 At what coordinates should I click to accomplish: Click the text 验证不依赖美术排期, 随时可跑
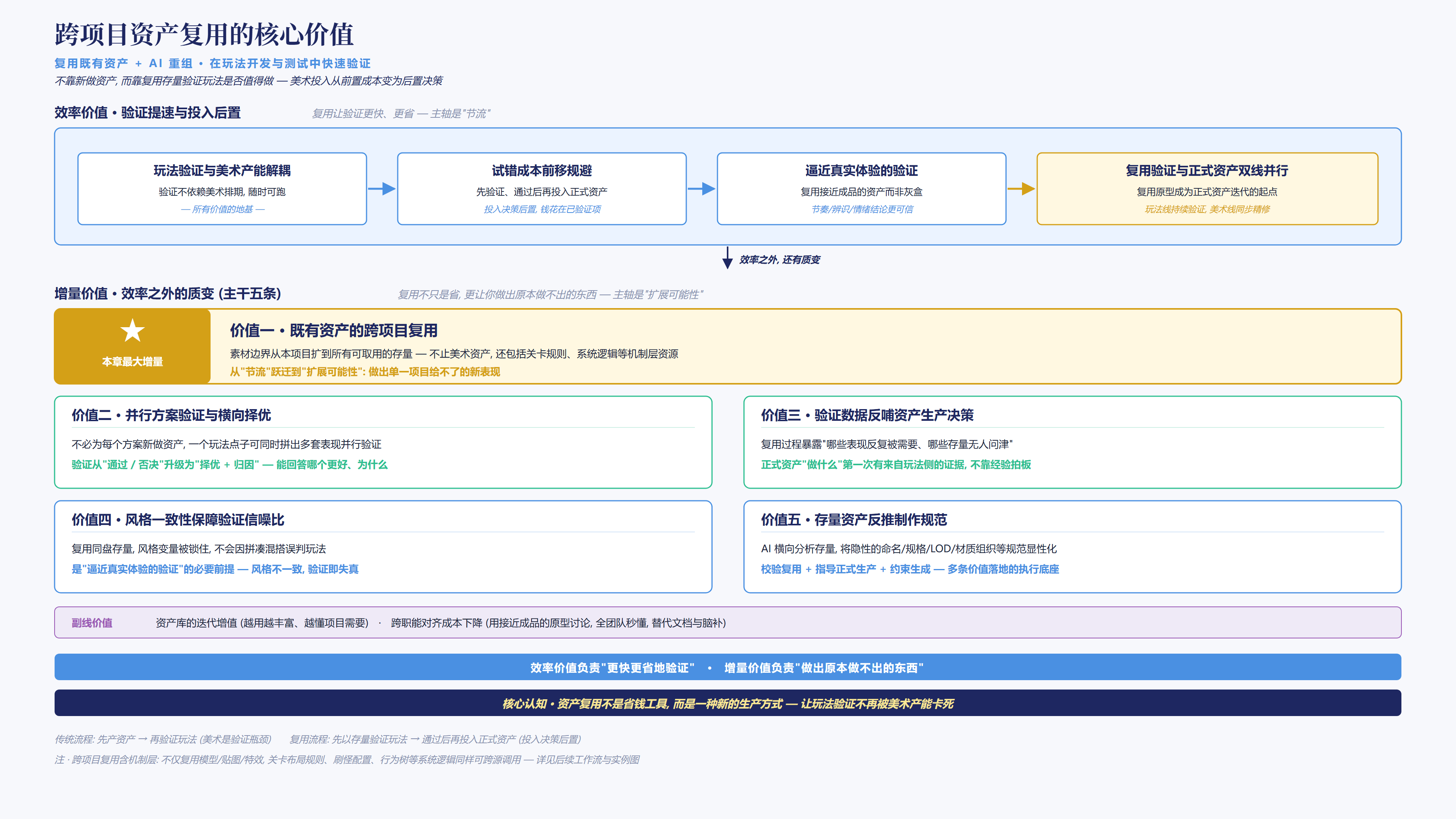tap(222, 191)
